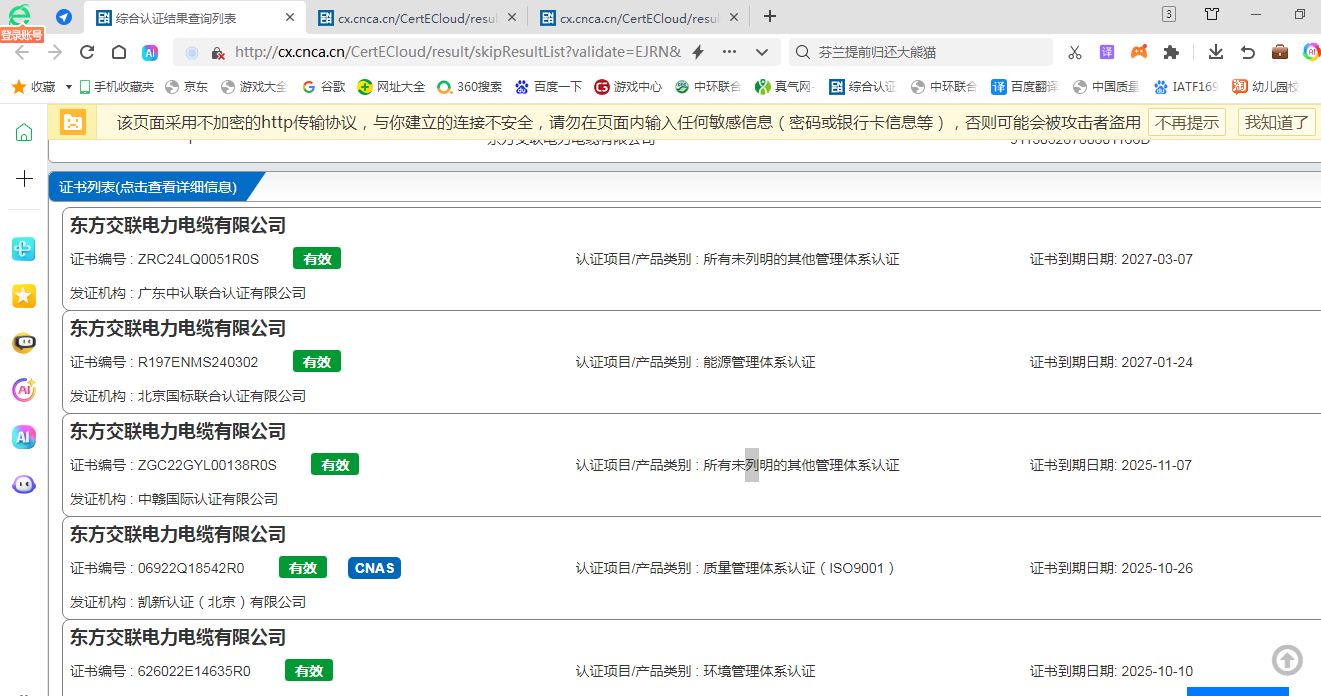The height and width of the screenshot is (696, 1321).
Task: Click the sidebar home icon
Action: click(x=24, y=132)
